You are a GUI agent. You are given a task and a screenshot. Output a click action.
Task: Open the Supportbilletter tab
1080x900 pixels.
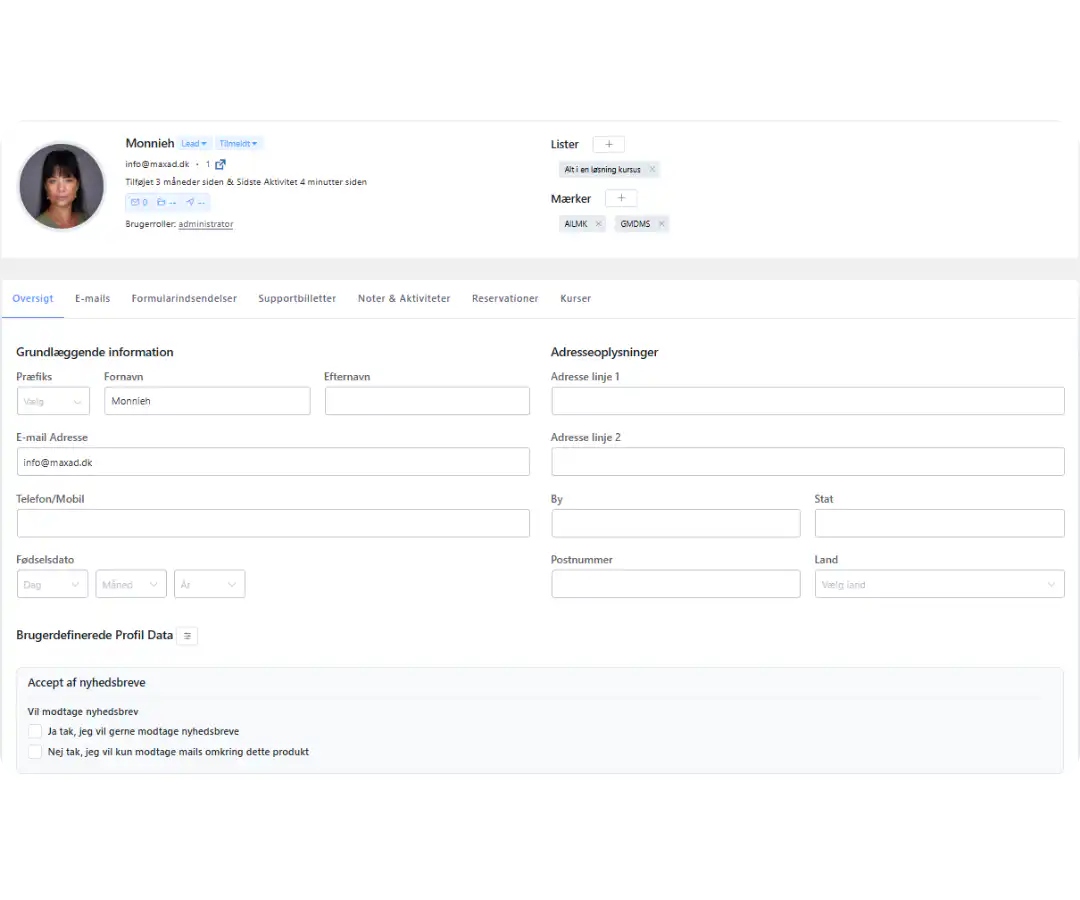[296, 298]
